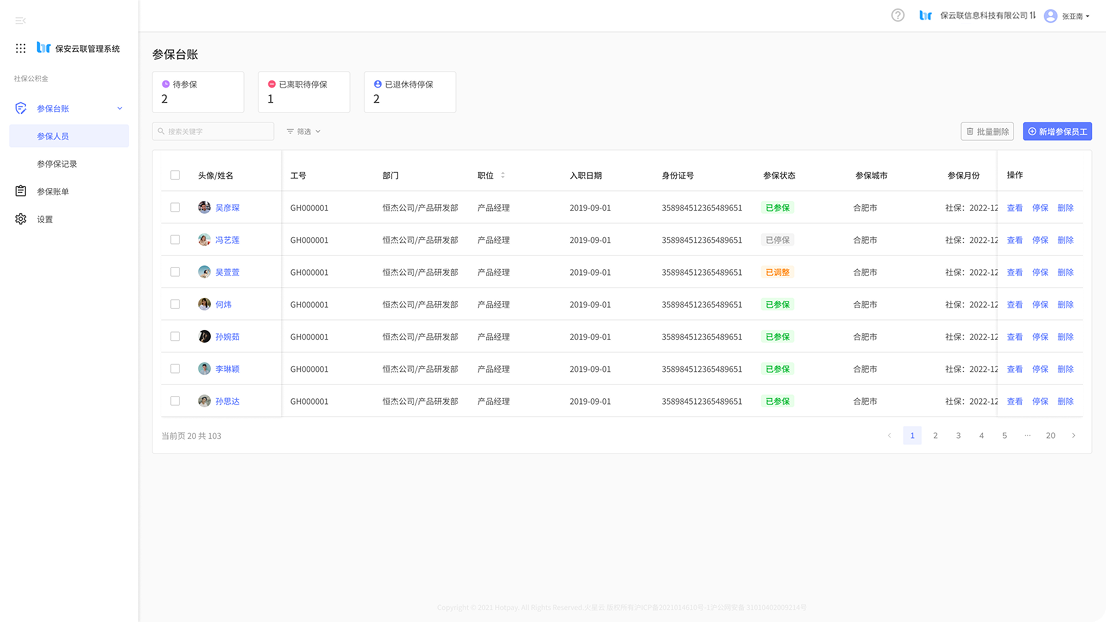Image resolution: width=1106 pixels, height=622 pixels.
Task: Switch to 参停保记录 menu item
Action: (57, 164)
